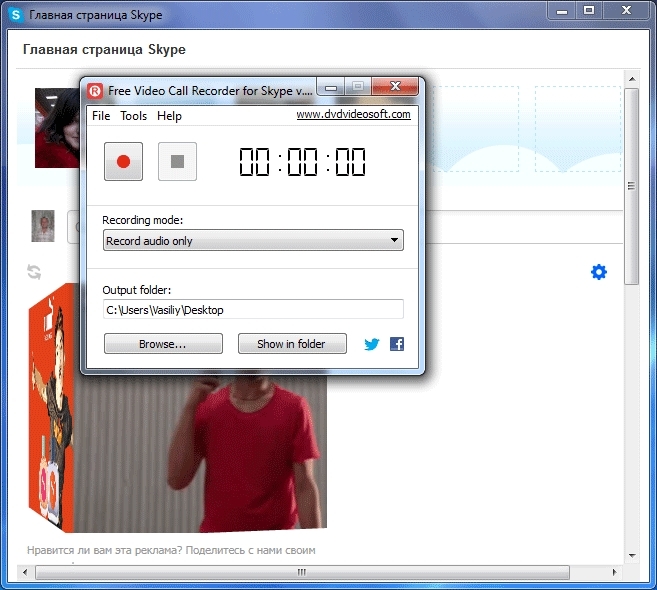Expand the Recording mode dropdown
Viewport: 657px width, 590px height.
coord(253,240)
